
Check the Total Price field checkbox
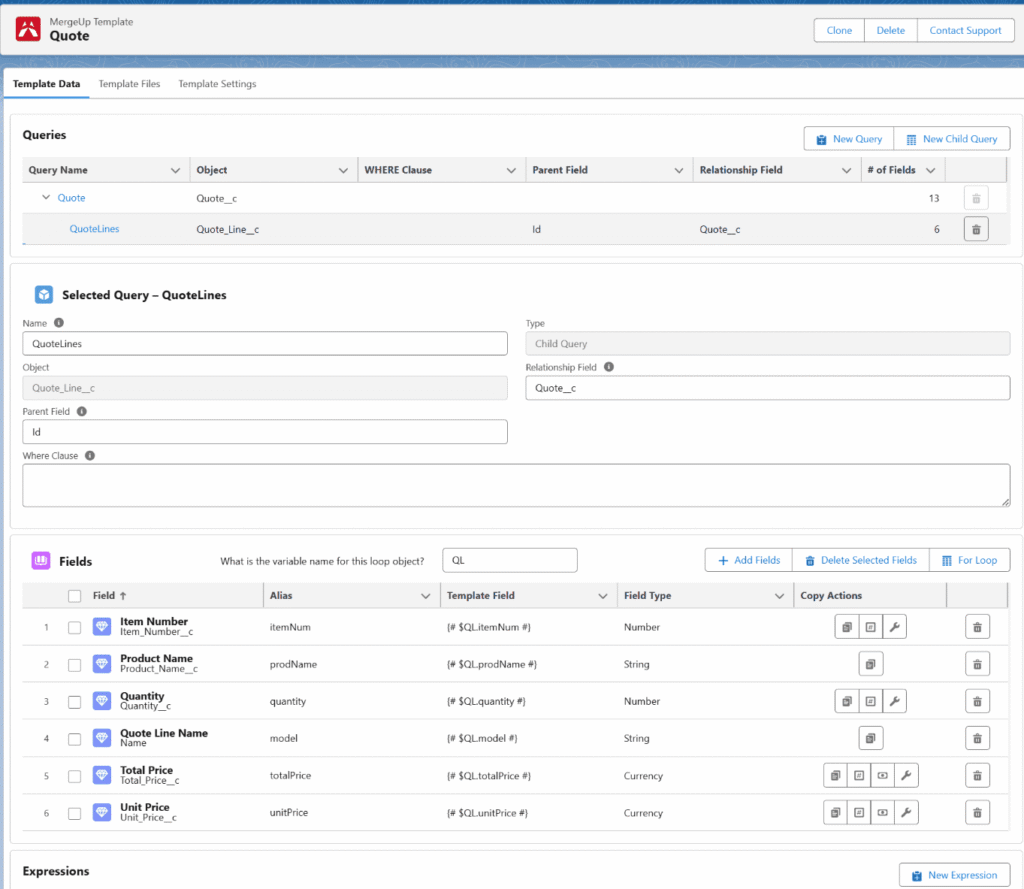click(x=74, y=776)
